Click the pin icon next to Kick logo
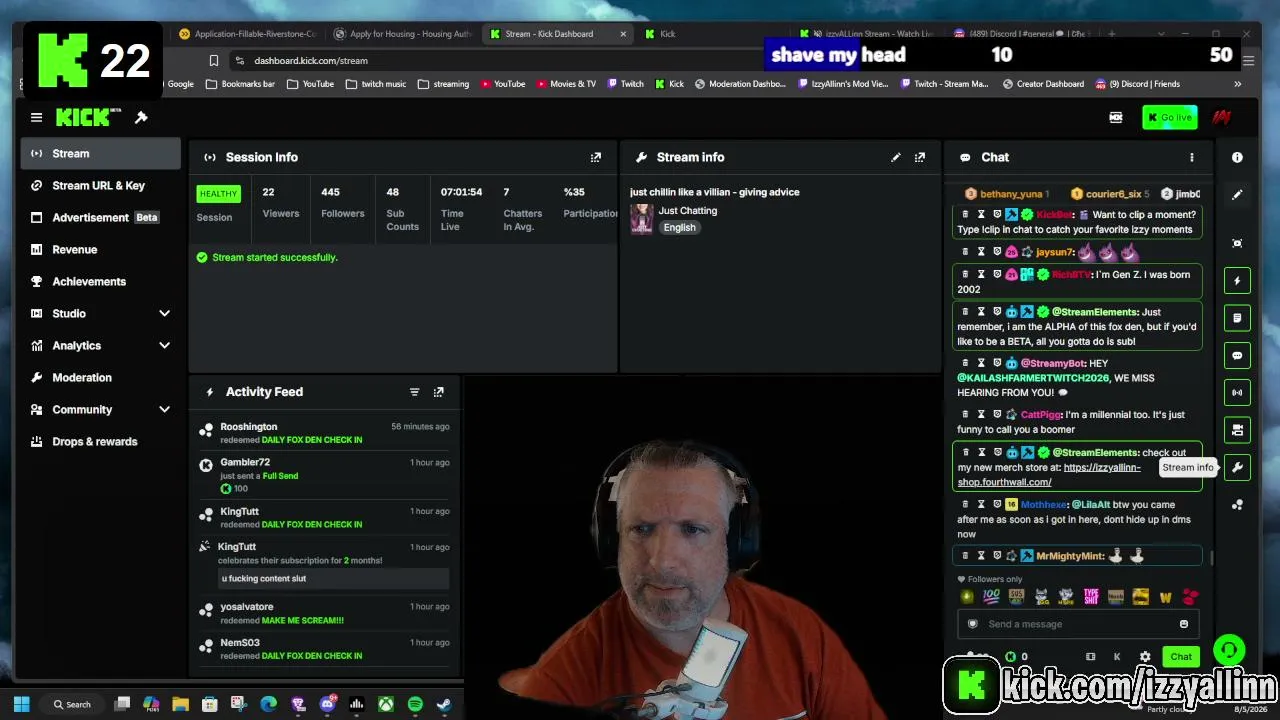The image size is (1280, 720). click(141, 117)
